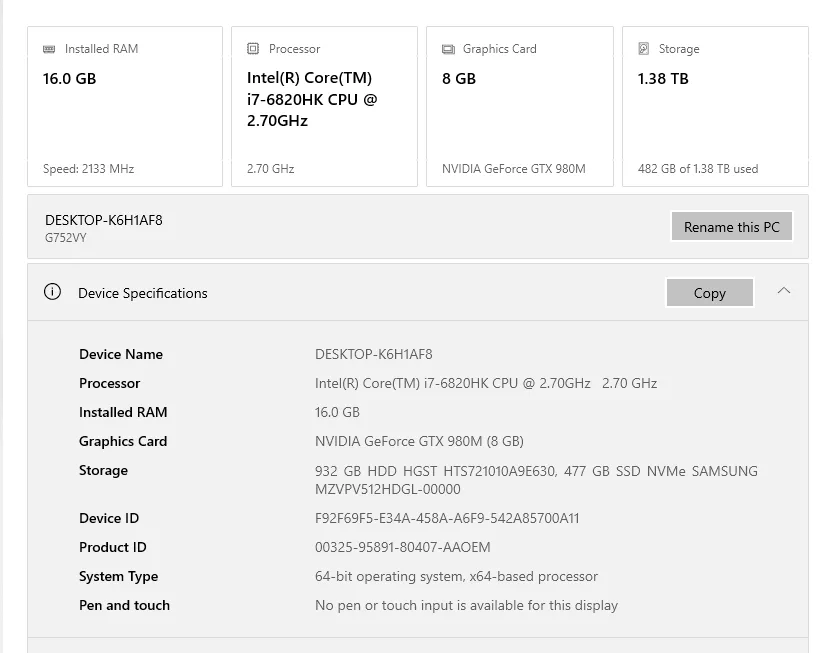This screenshot has width=826, height=653.
Task: Open the Installed RAM 16.0 GB card
Action: [x=125, y=106]
